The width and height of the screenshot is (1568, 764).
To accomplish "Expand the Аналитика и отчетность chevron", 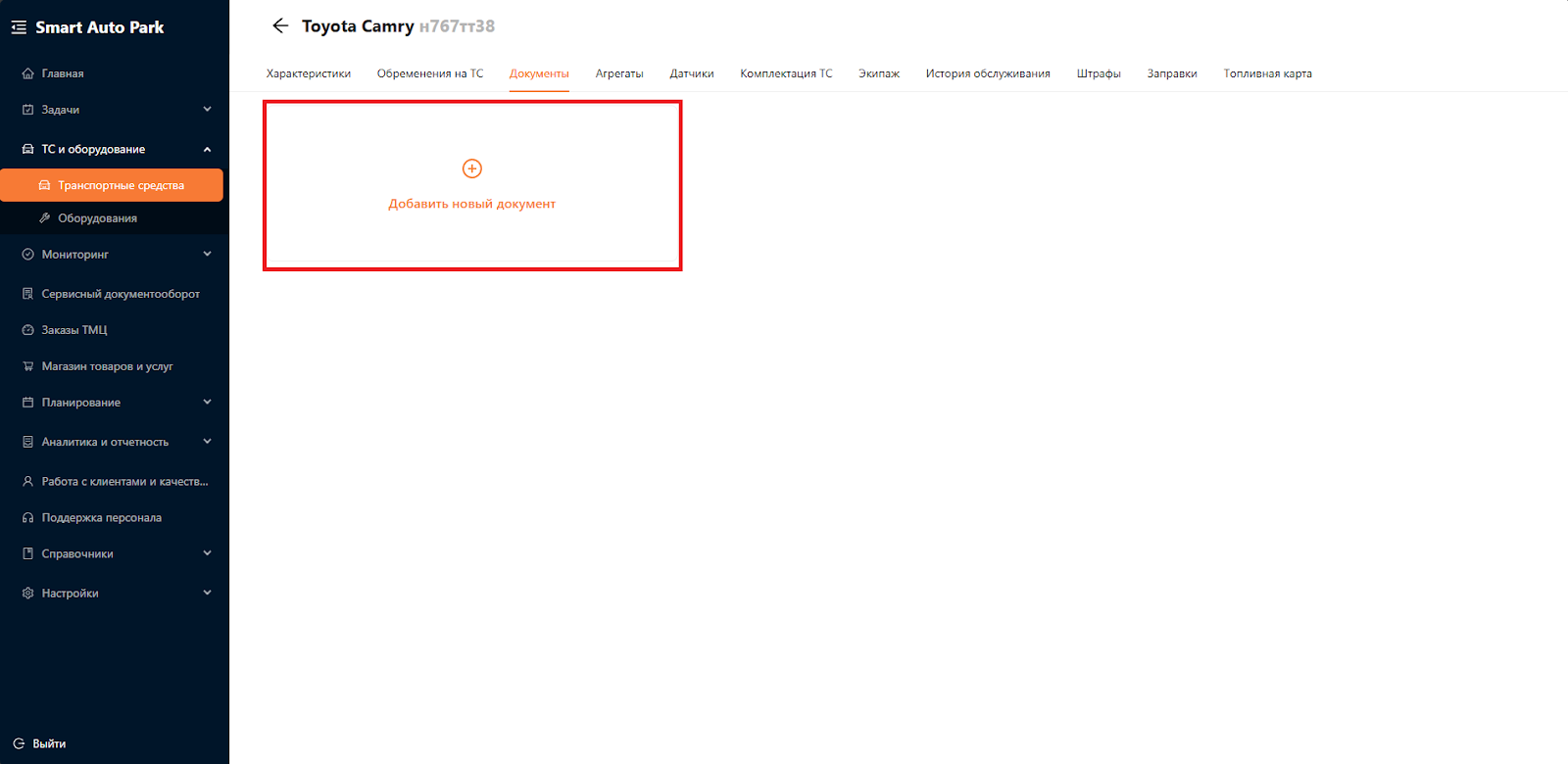I will click(x=207, y=442).
